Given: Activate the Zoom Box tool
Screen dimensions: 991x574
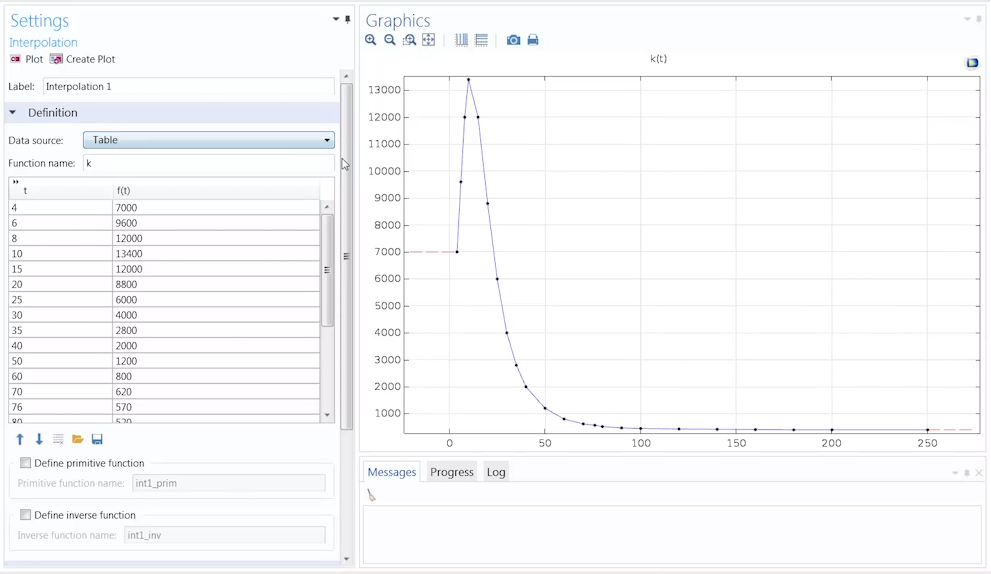Looking at the screenshot, I should pyautogui.click(x=410, y=40).
